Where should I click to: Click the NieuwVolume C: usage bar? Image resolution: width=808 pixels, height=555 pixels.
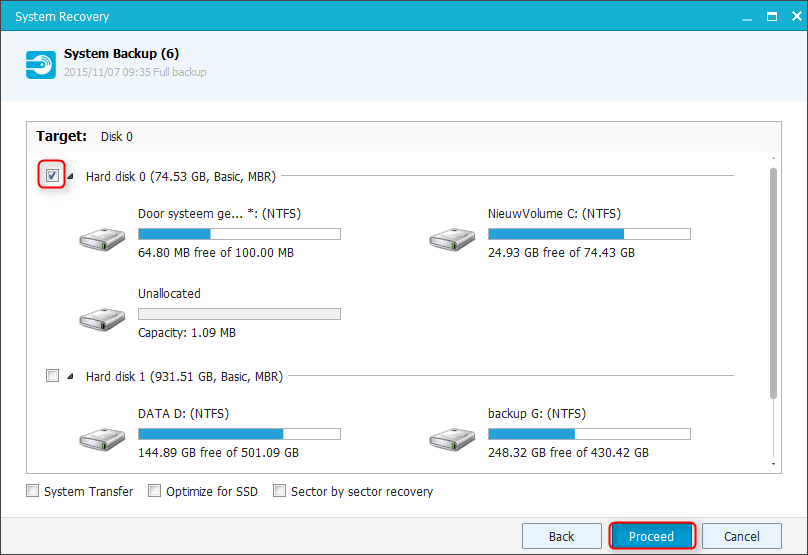(x=589, y=234)
